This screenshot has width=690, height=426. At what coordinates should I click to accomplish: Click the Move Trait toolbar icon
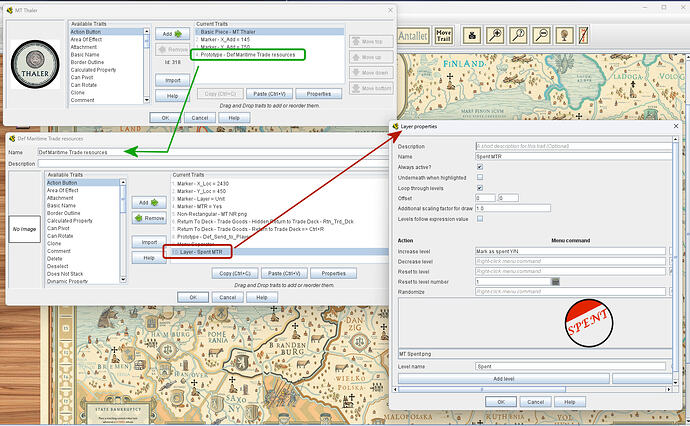[444, 35]
